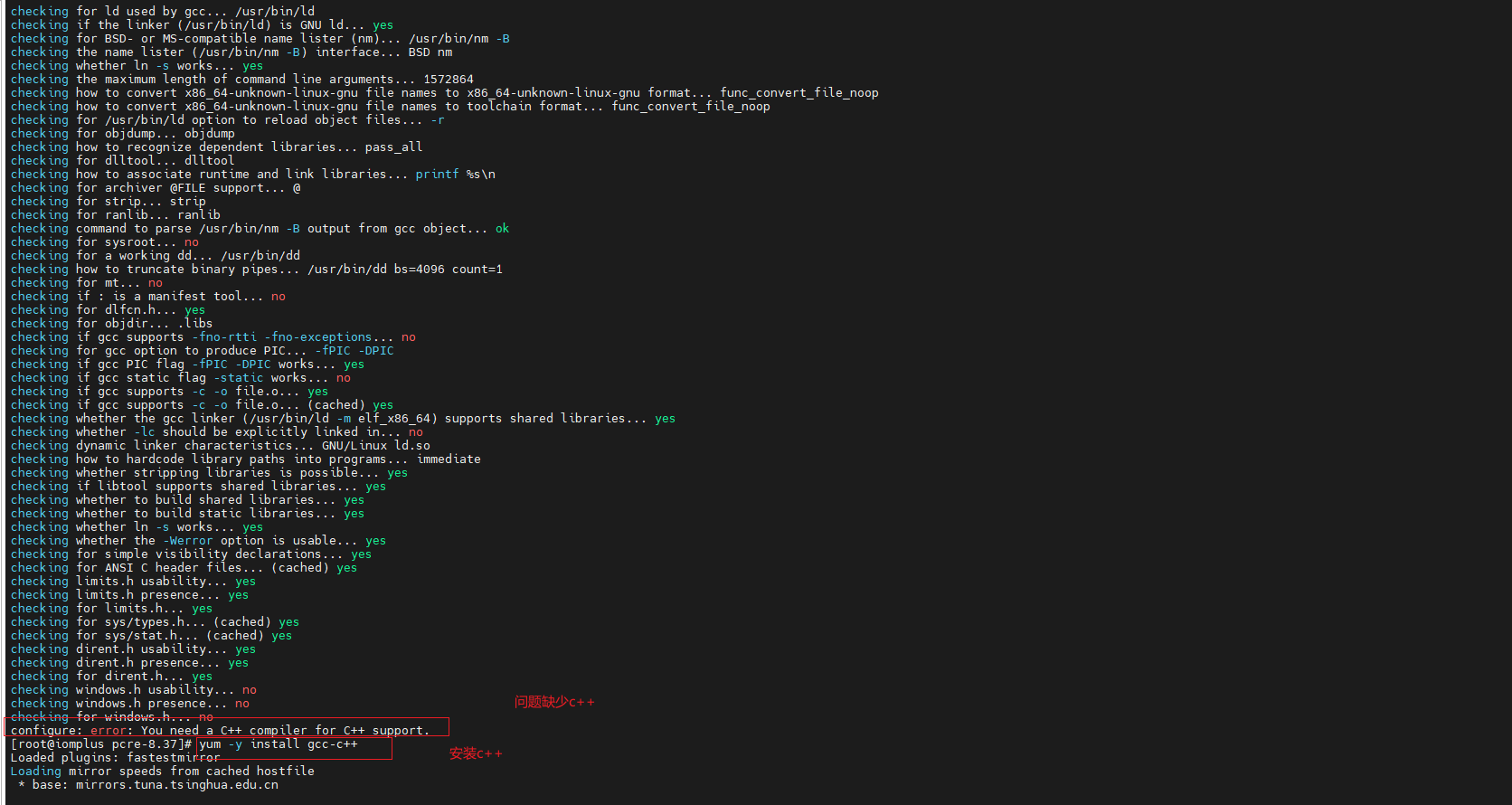Click the "-Werror" option text
The height and width of the screenshot is (805, 1512).
[x=187, y=541]
